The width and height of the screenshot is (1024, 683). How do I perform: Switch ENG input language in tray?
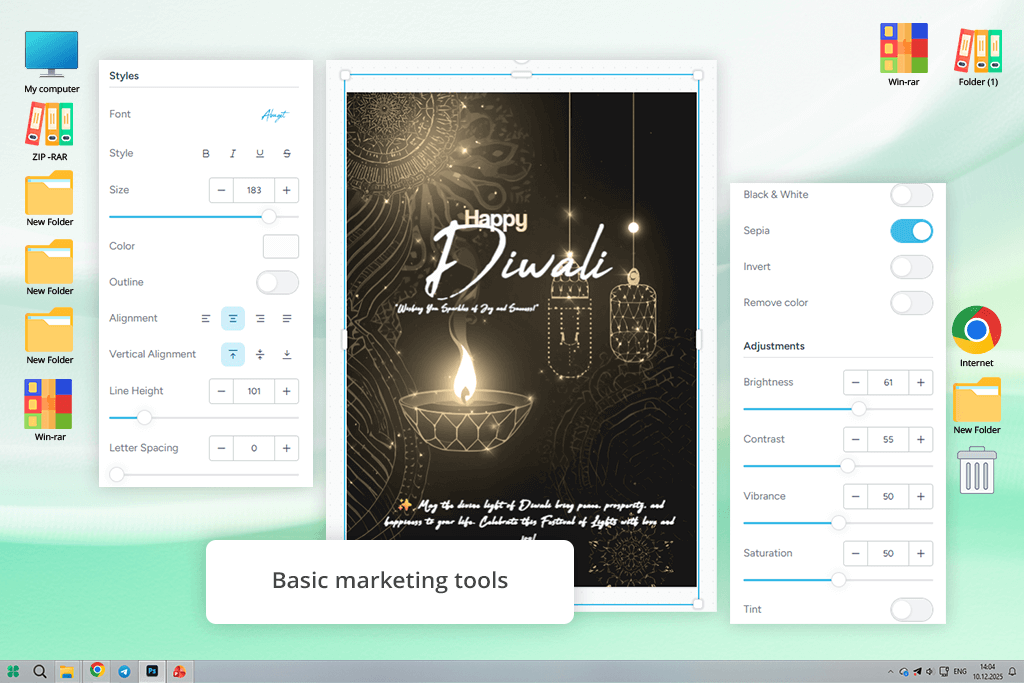click(x=960, y=671)
